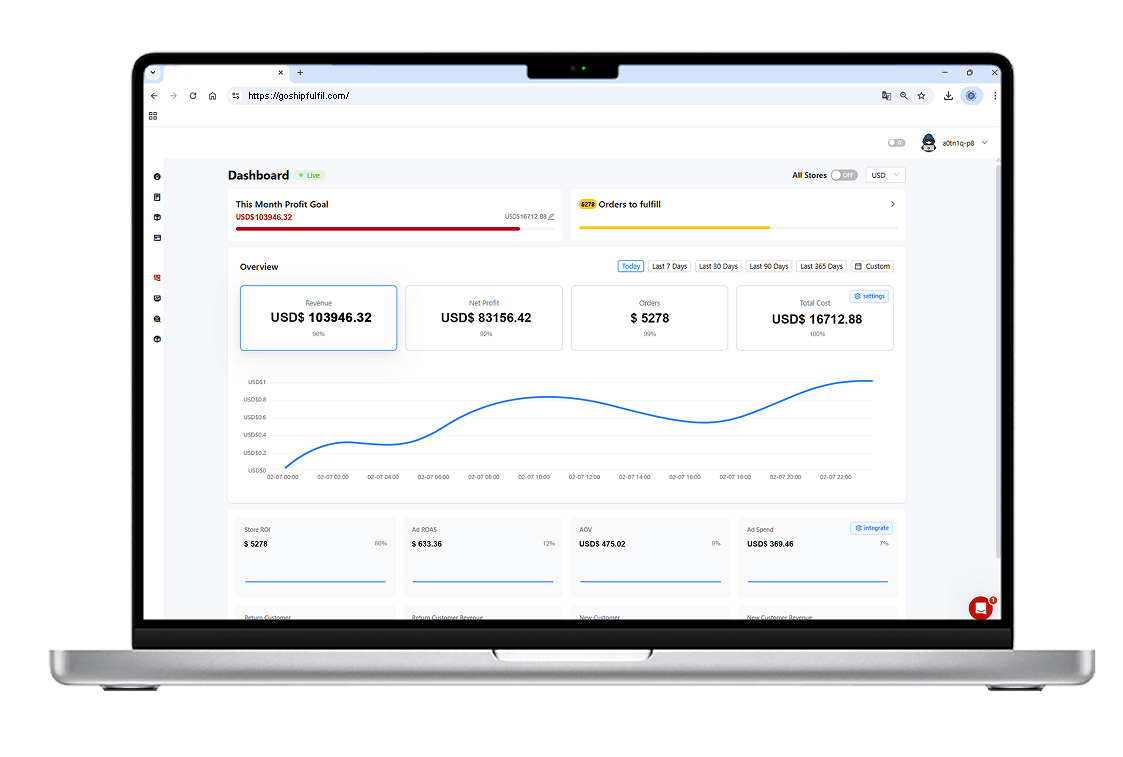Toggle the small switch beside the user avatar
This screenshot has height=757, width=1123.
896,143
